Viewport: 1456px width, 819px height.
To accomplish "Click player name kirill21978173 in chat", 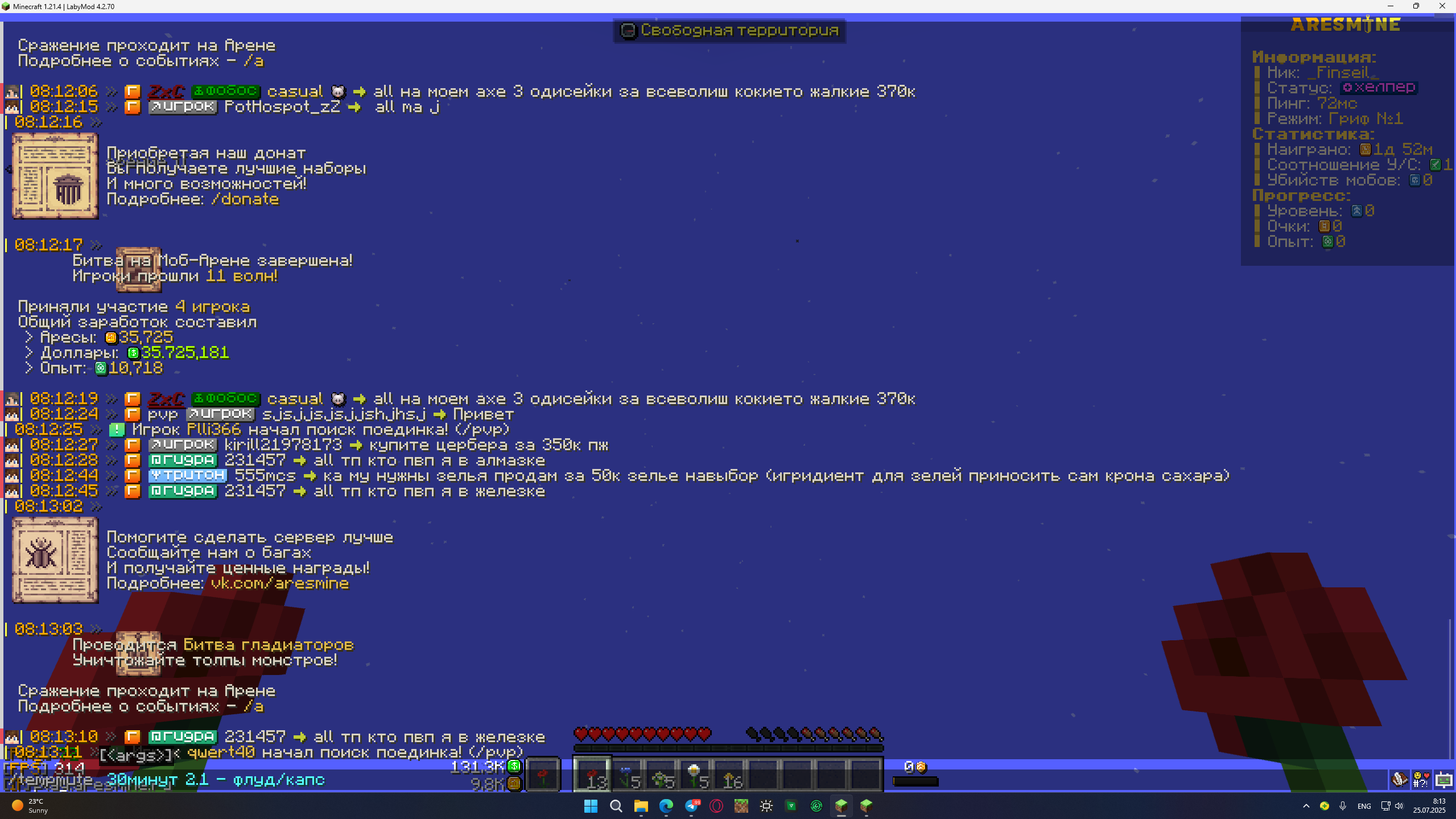I will [x=283, y=445].
